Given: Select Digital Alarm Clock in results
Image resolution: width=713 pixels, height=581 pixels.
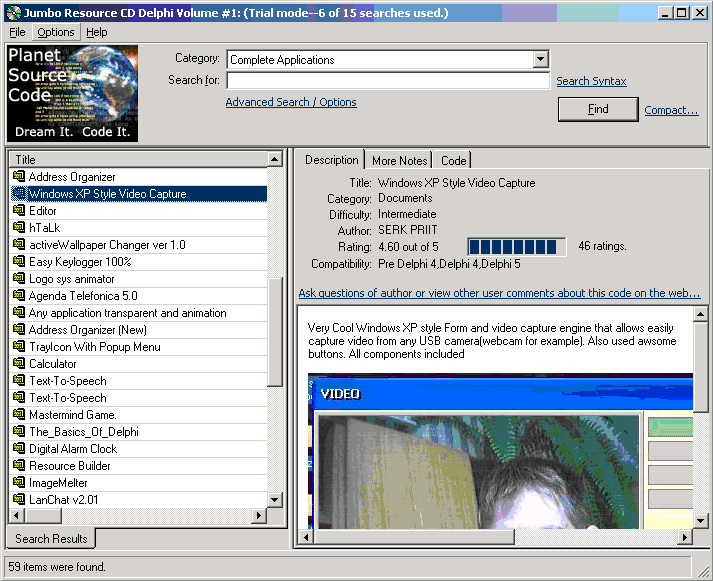Looking at the screenshot, I should 138,449.
